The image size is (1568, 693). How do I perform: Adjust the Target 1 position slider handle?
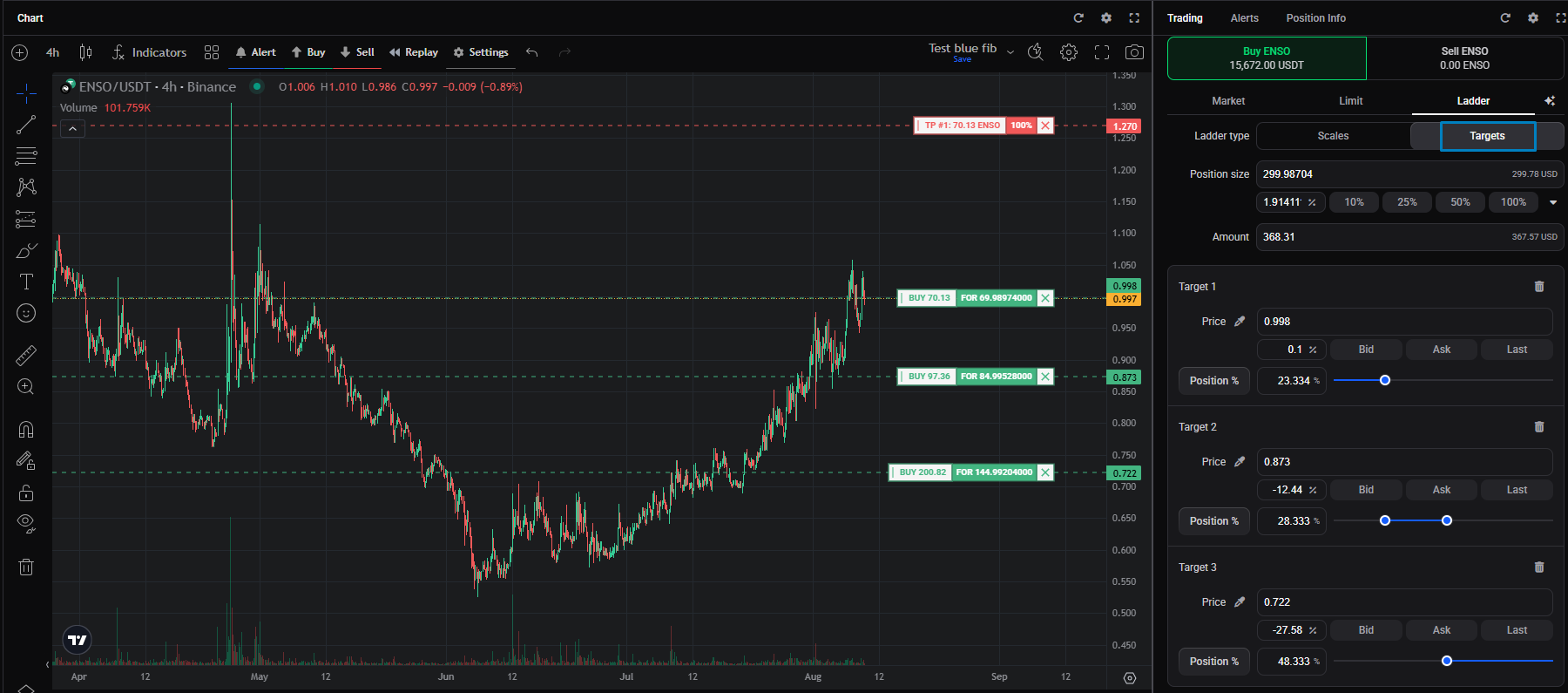point(1385,380)
